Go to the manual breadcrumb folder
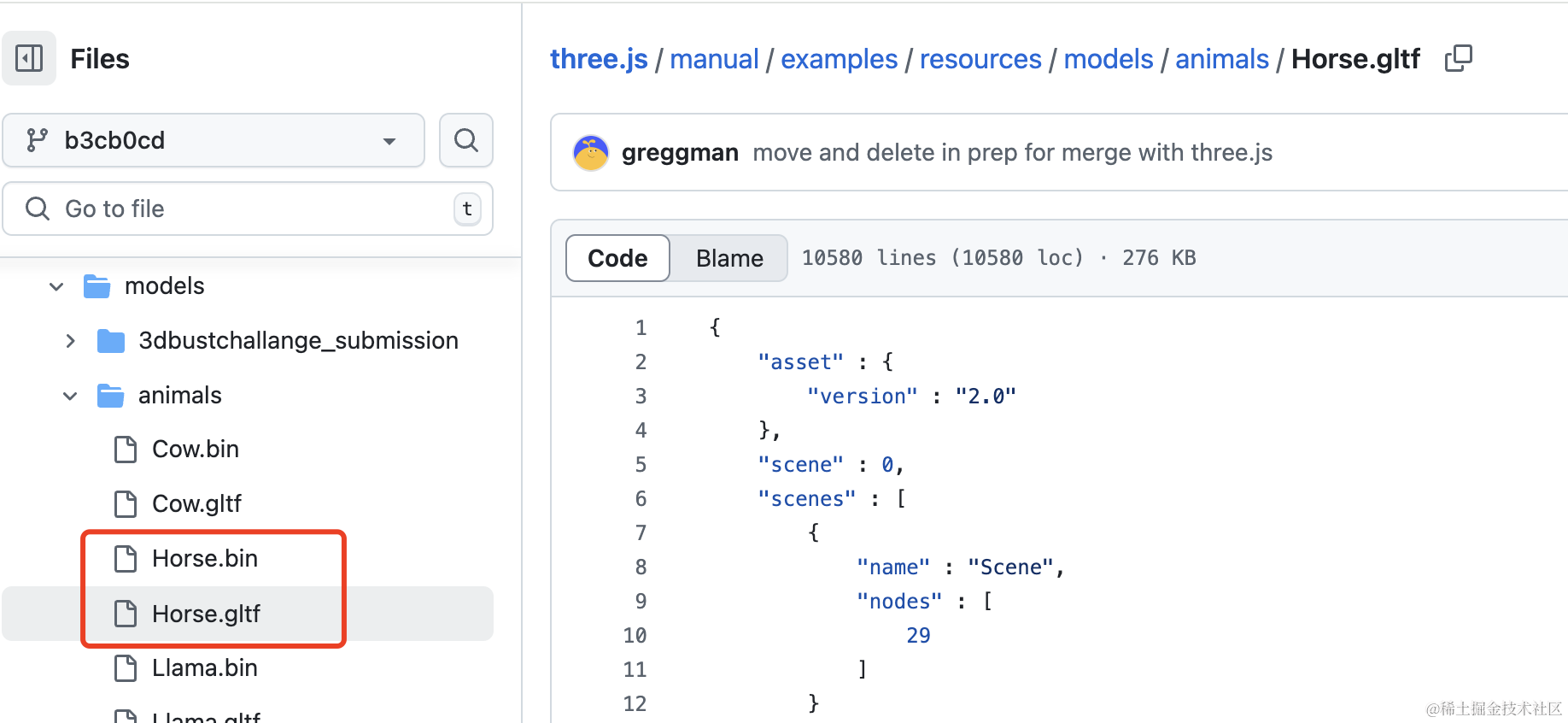Image resolution: width=1568 pixels, height=723 pixels. (714, 59)
